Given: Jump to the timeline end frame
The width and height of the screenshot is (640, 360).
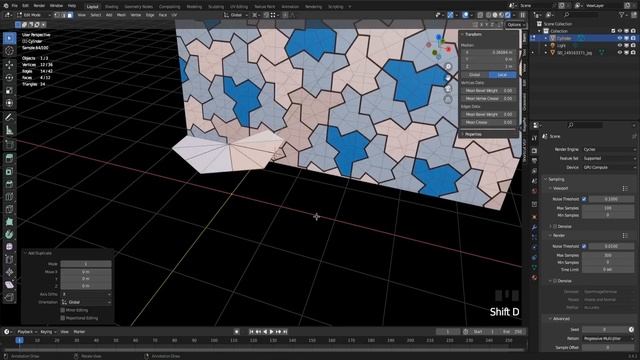Looking at the screenshot, I should coord(285,332).
